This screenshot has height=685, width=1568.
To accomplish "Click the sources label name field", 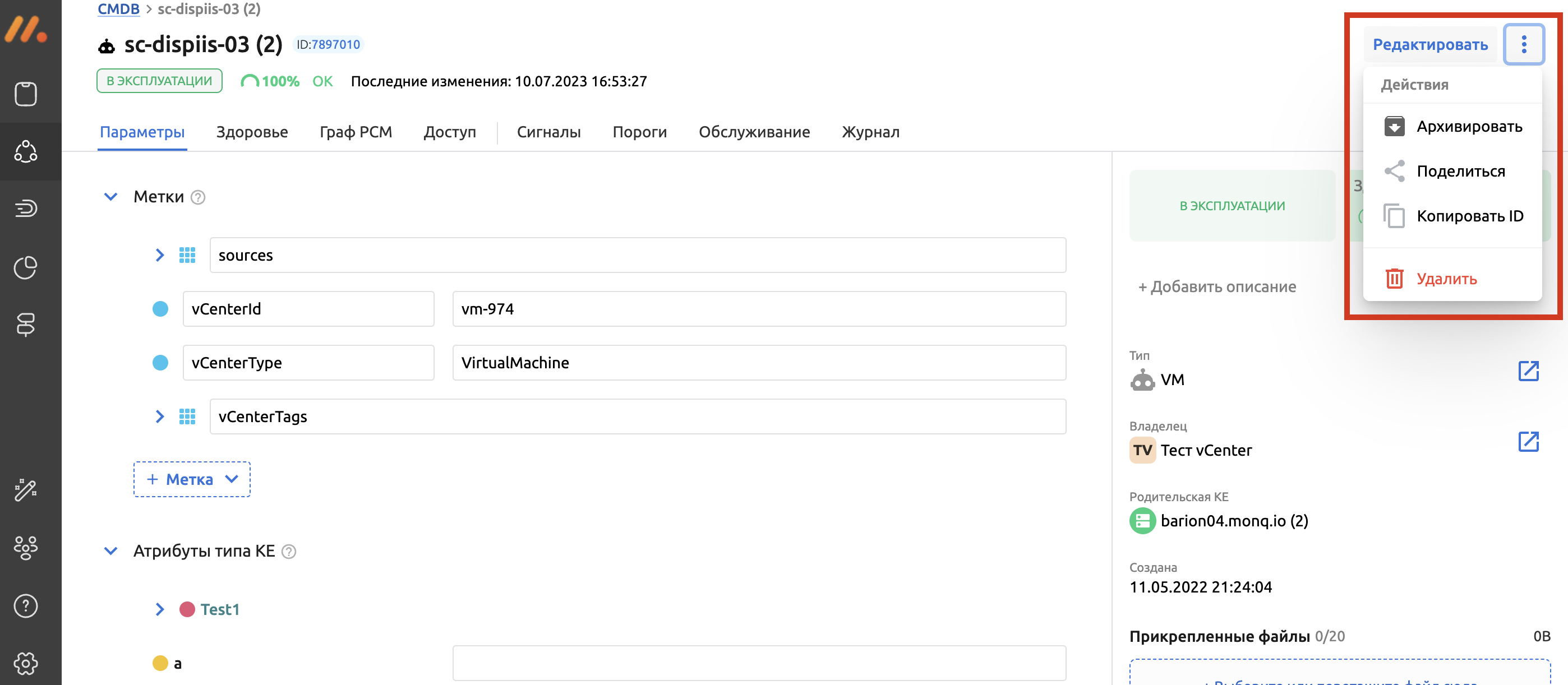I will click(x=638, y=255).
